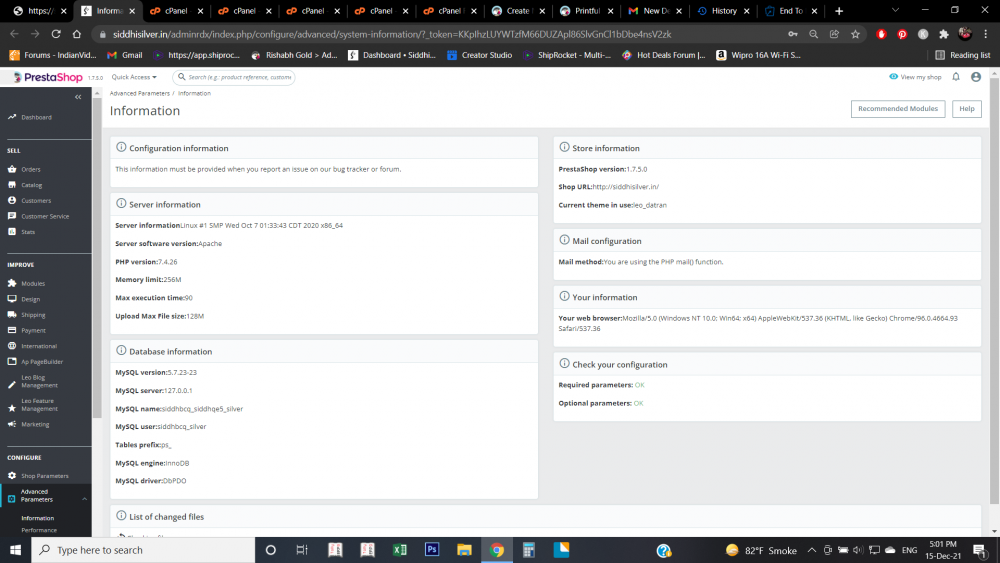The image size is (1000, 563).
Task: Click the Customers person icon
Action: (12, 200)
